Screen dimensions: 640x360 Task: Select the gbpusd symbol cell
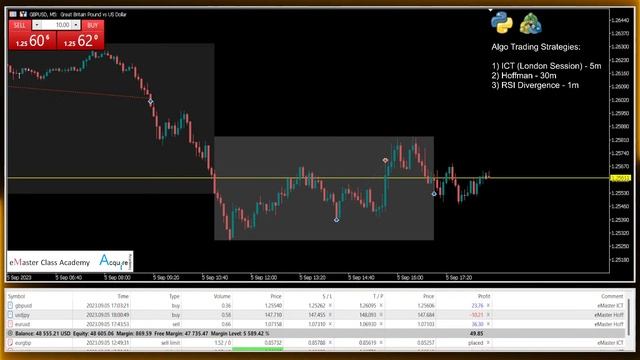(x=23, y=305)
